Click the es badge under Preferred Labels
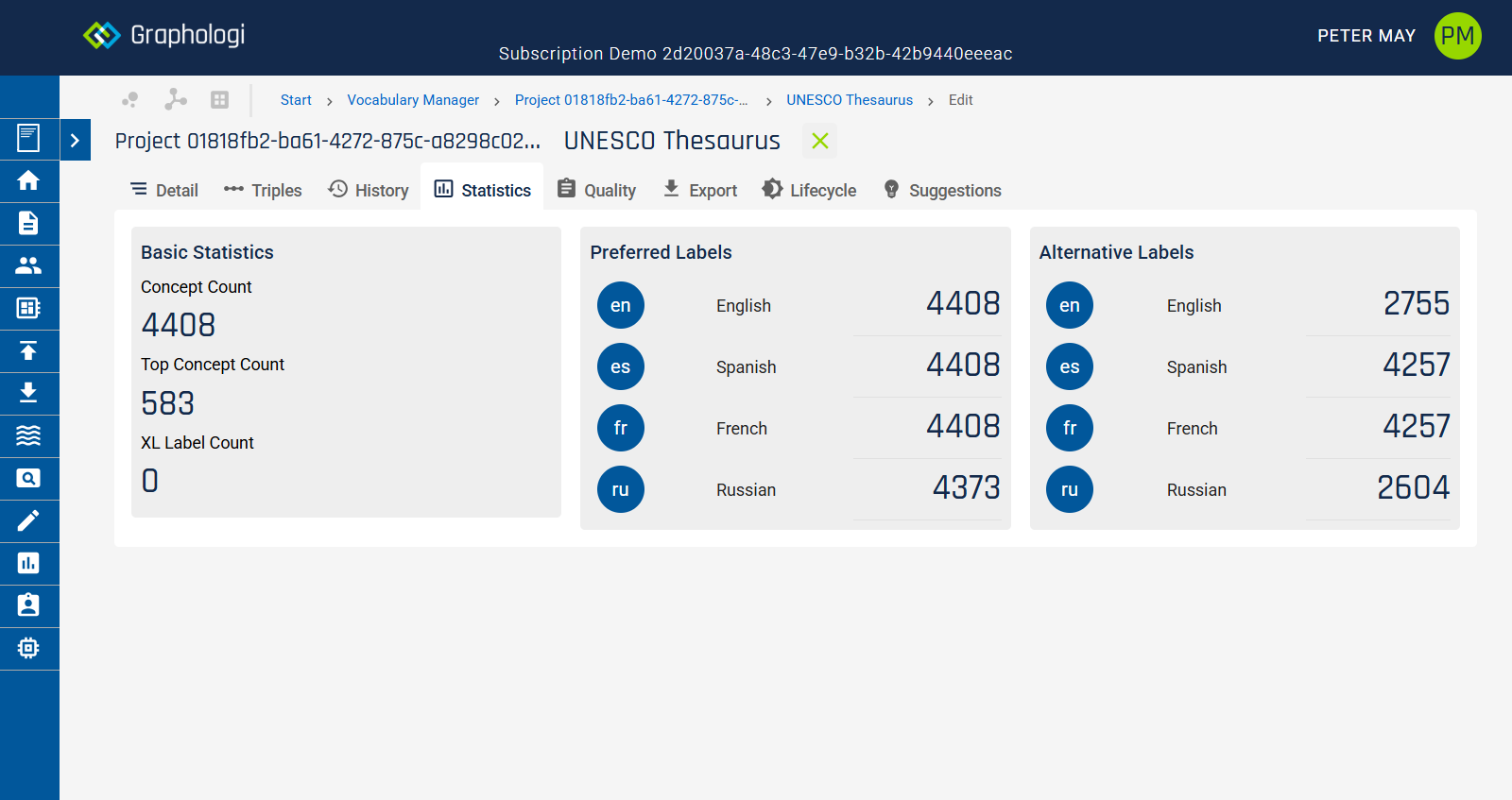1512x800 pixels. (x=621, y=366)
